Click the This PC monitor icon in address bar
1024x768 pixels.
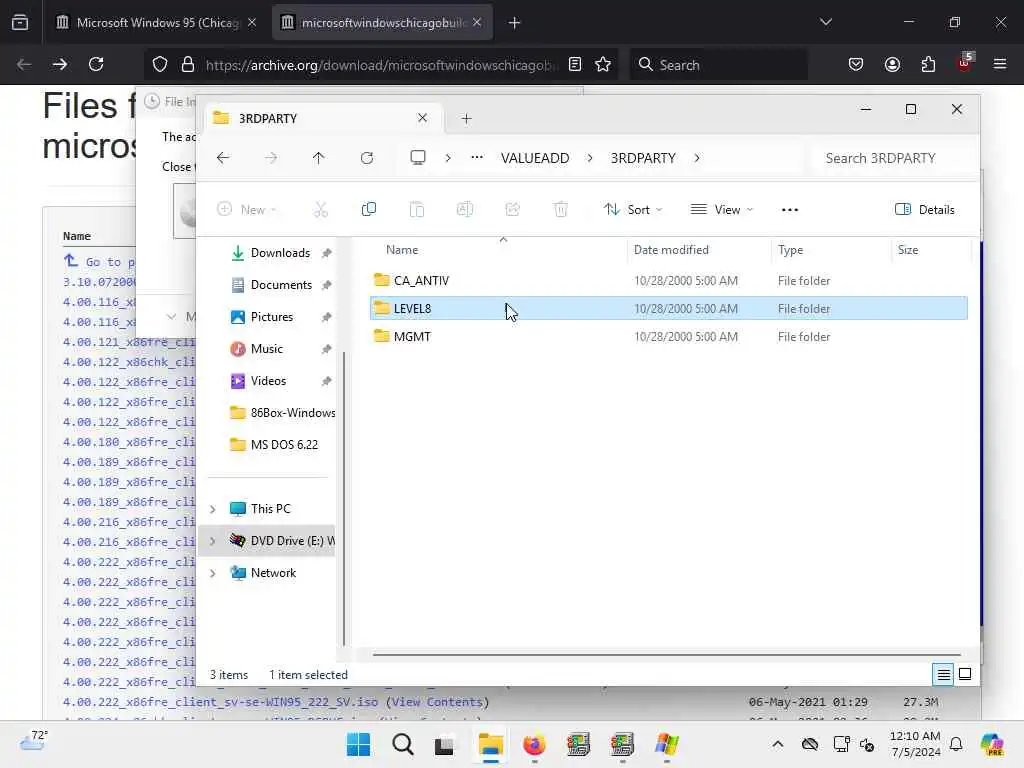click(418, 157)
